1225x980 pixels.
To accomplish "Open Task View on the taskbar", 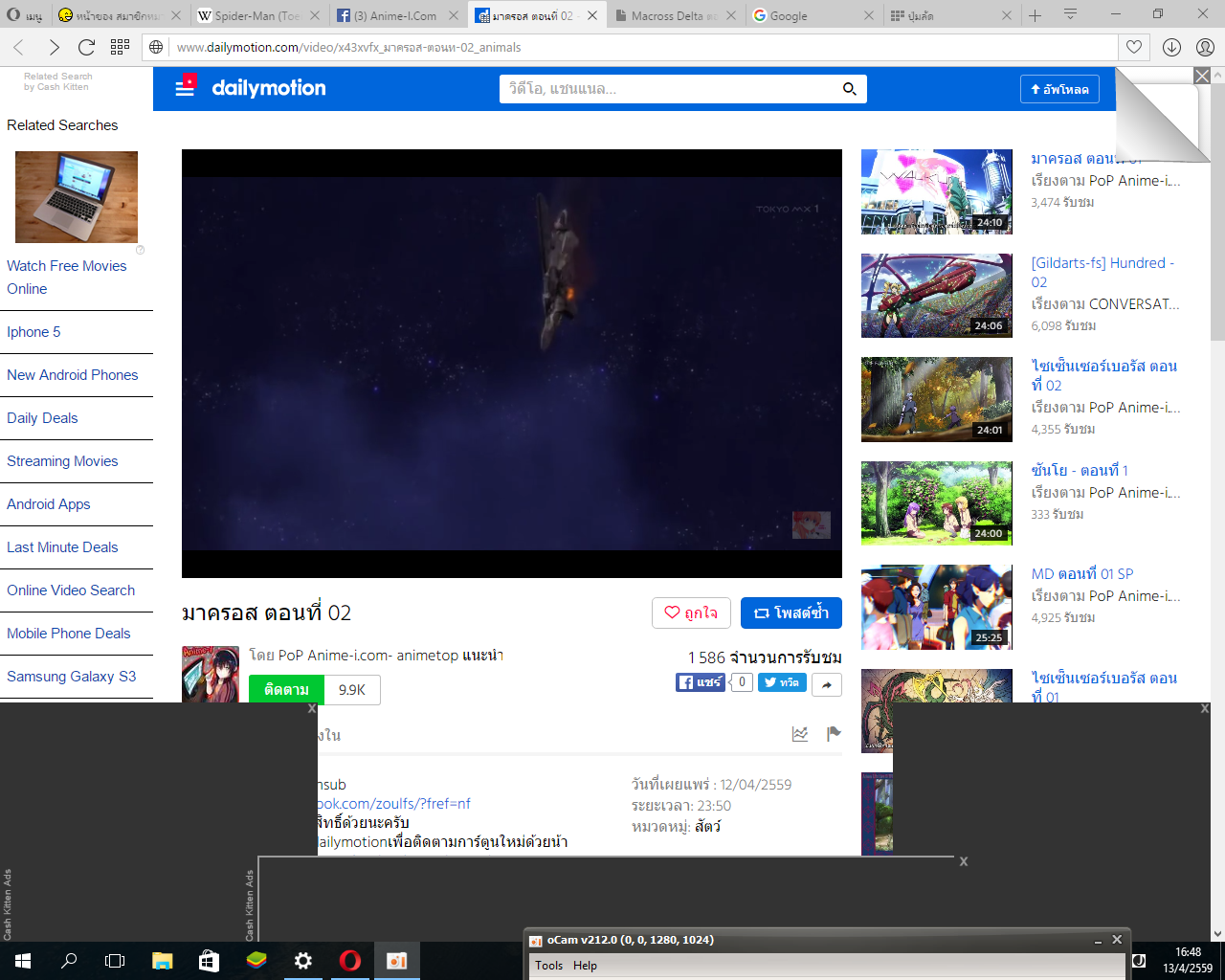I will click(115, 961).
